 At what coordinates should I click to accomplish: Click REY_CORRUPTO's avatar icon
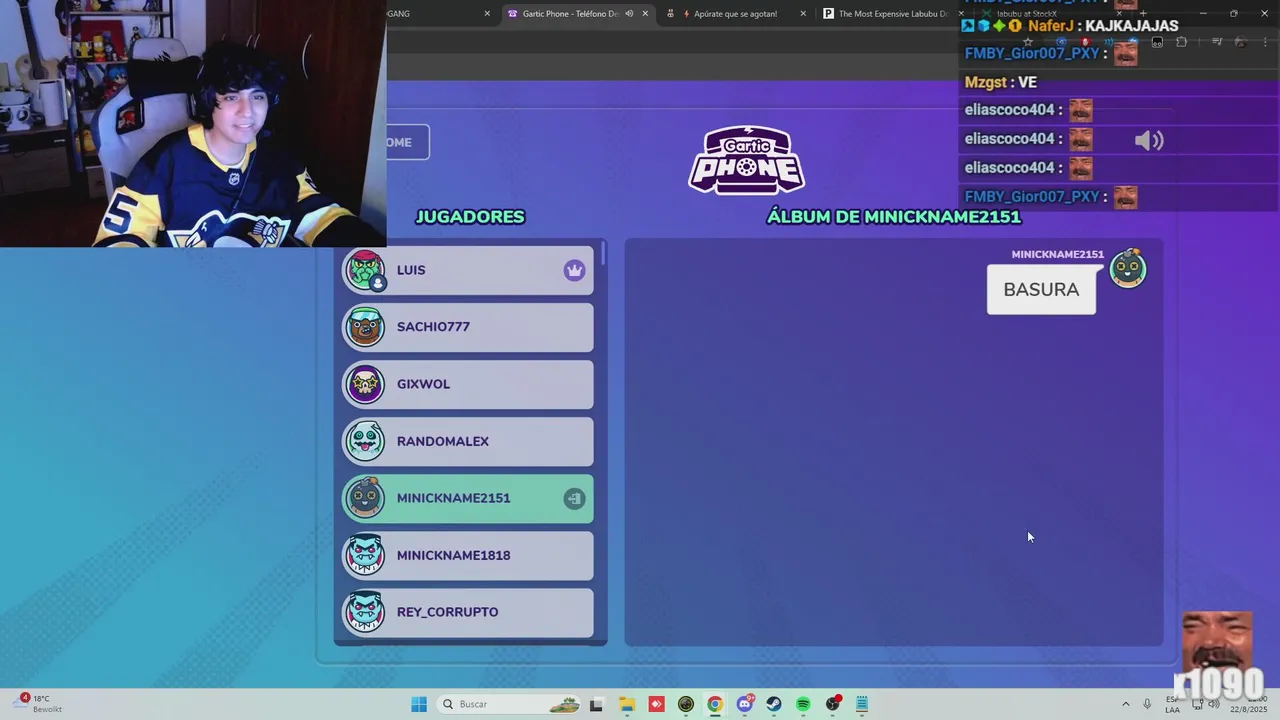(365, 612)
